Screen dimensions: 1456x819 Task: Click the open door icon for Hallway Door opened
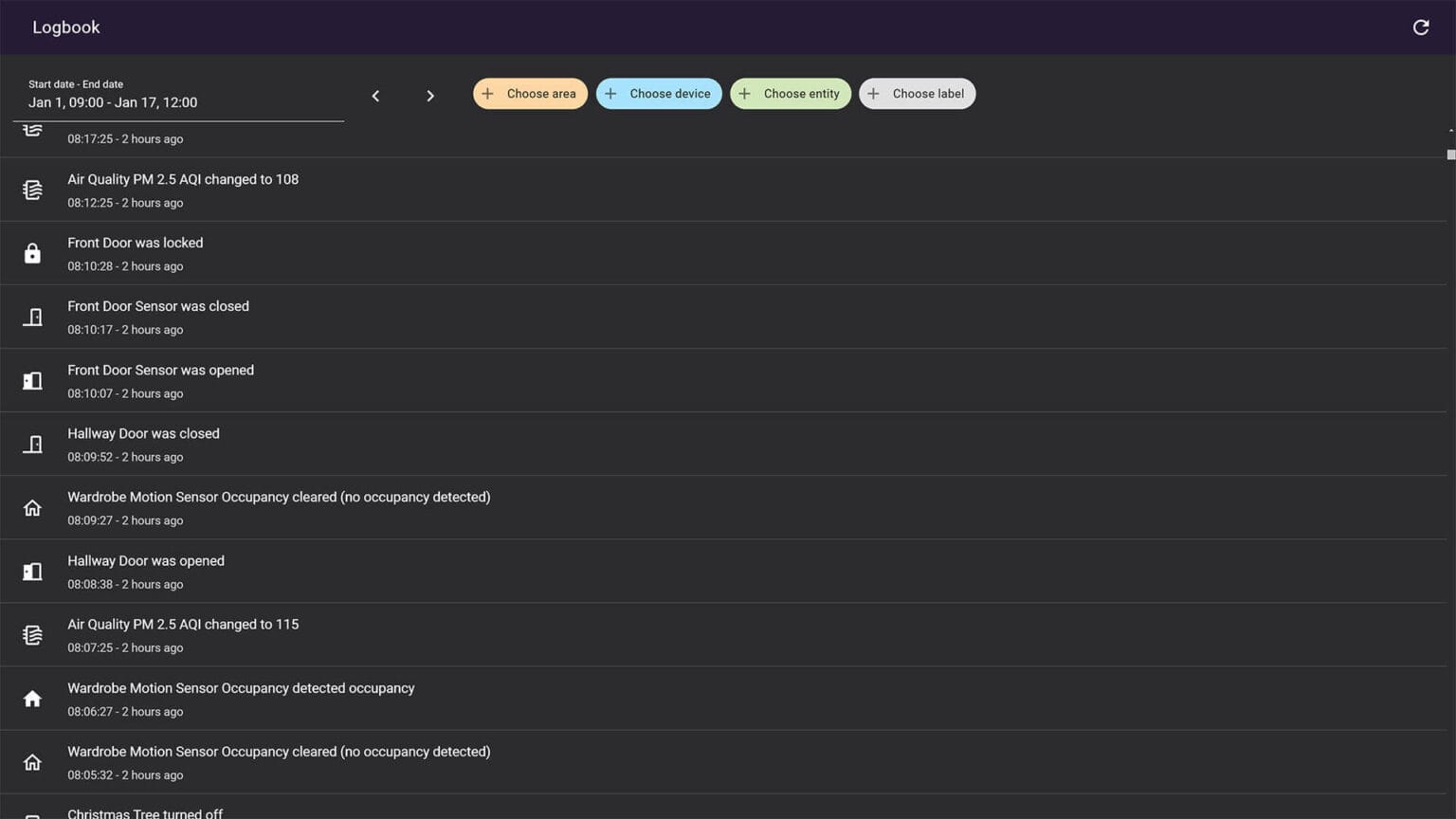point(32,572)
